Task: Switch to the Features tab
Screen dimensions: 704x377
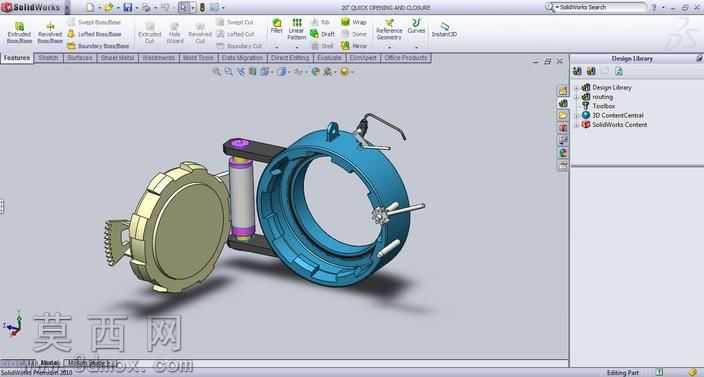Action: [x=17, y=58]
